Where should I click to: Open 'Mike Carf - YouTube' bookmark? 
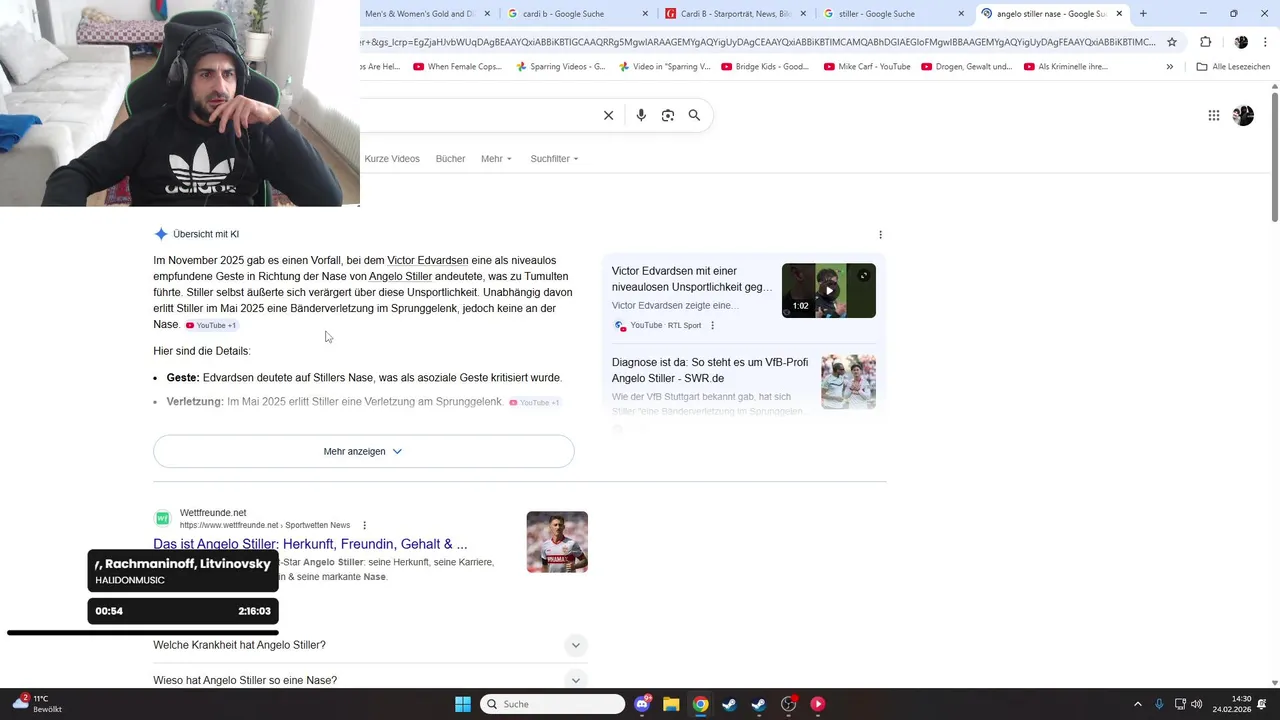click(867, 67)
